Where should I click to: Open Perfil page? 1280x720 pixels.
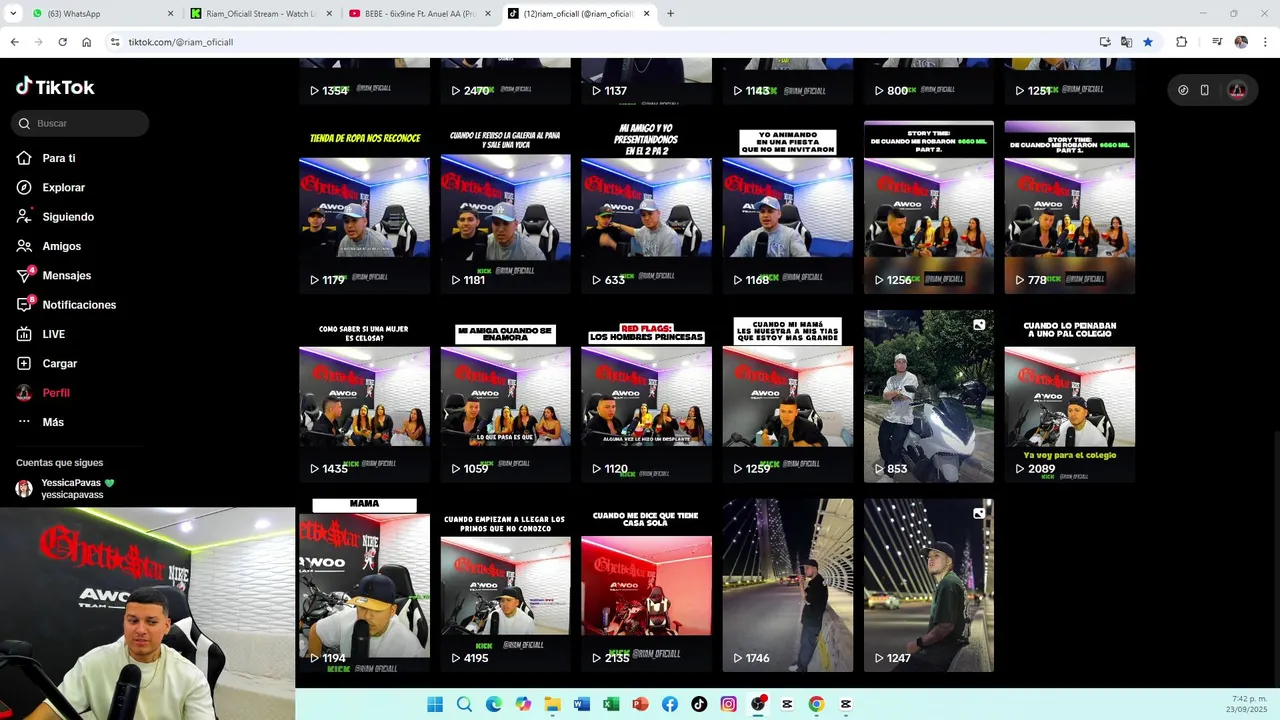(x=55, y=393)
